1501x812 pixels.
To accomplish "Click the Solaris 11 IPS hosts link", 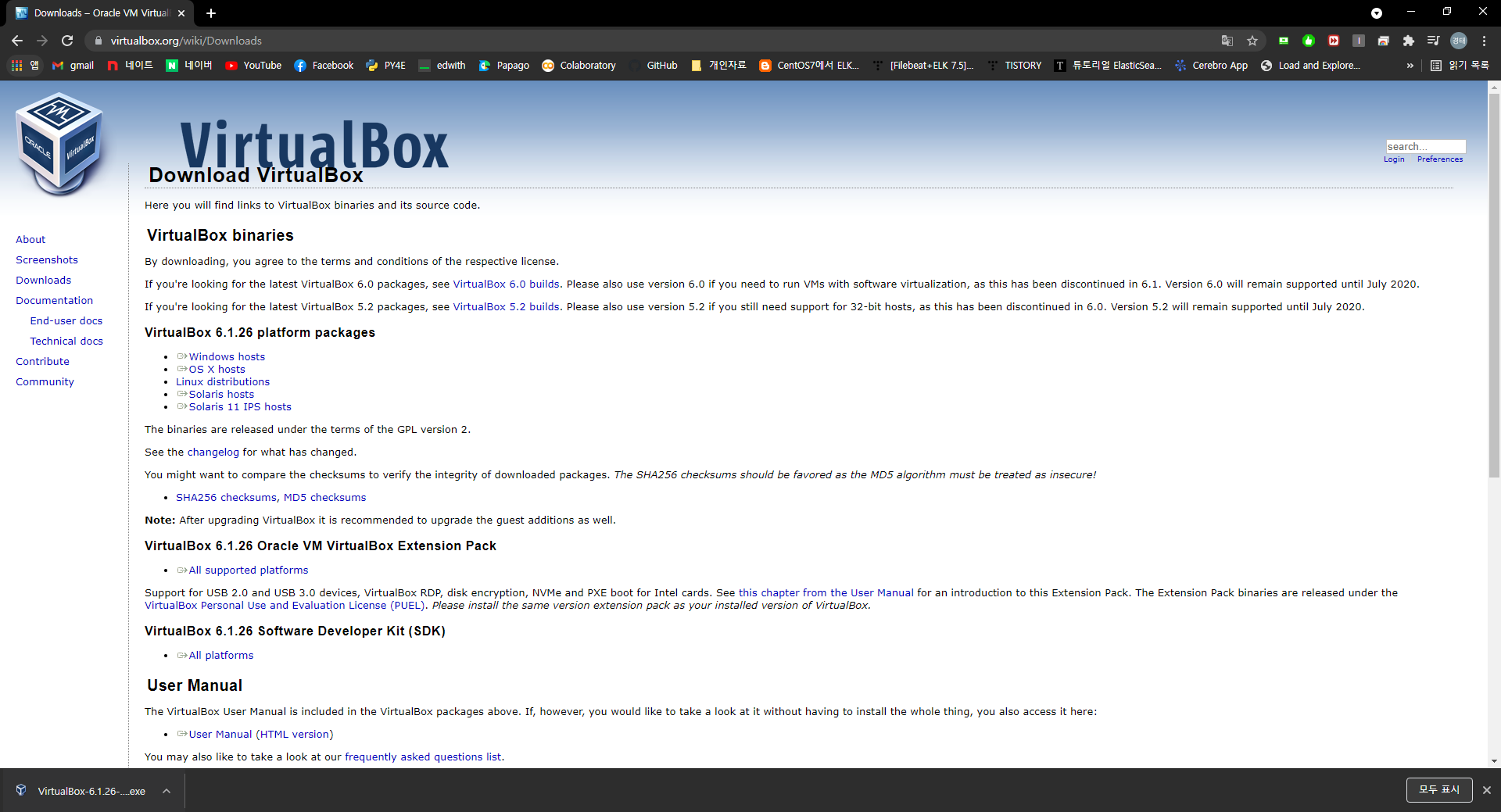I will pos(240,407).
